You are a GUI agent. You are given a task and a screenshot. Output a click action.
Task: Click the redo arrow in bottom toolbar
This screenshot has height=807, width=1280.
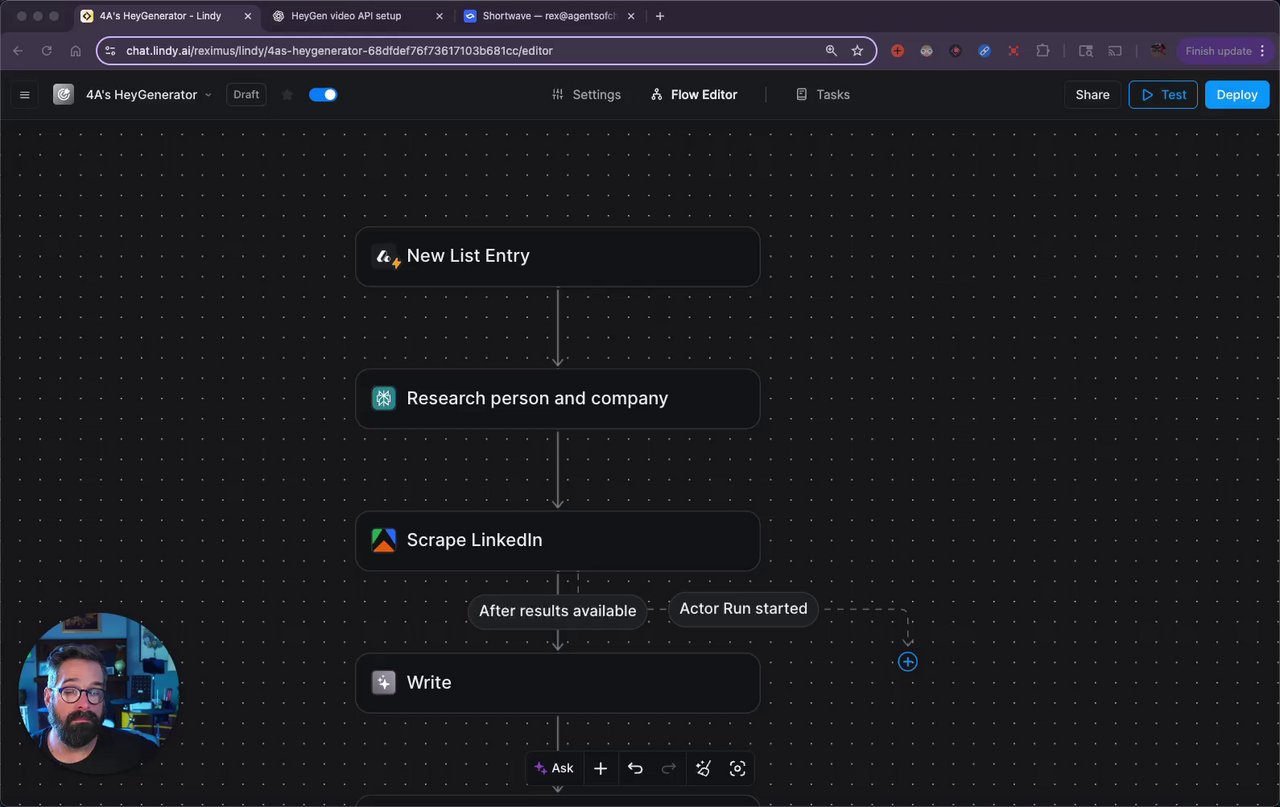tap(669, 768)
